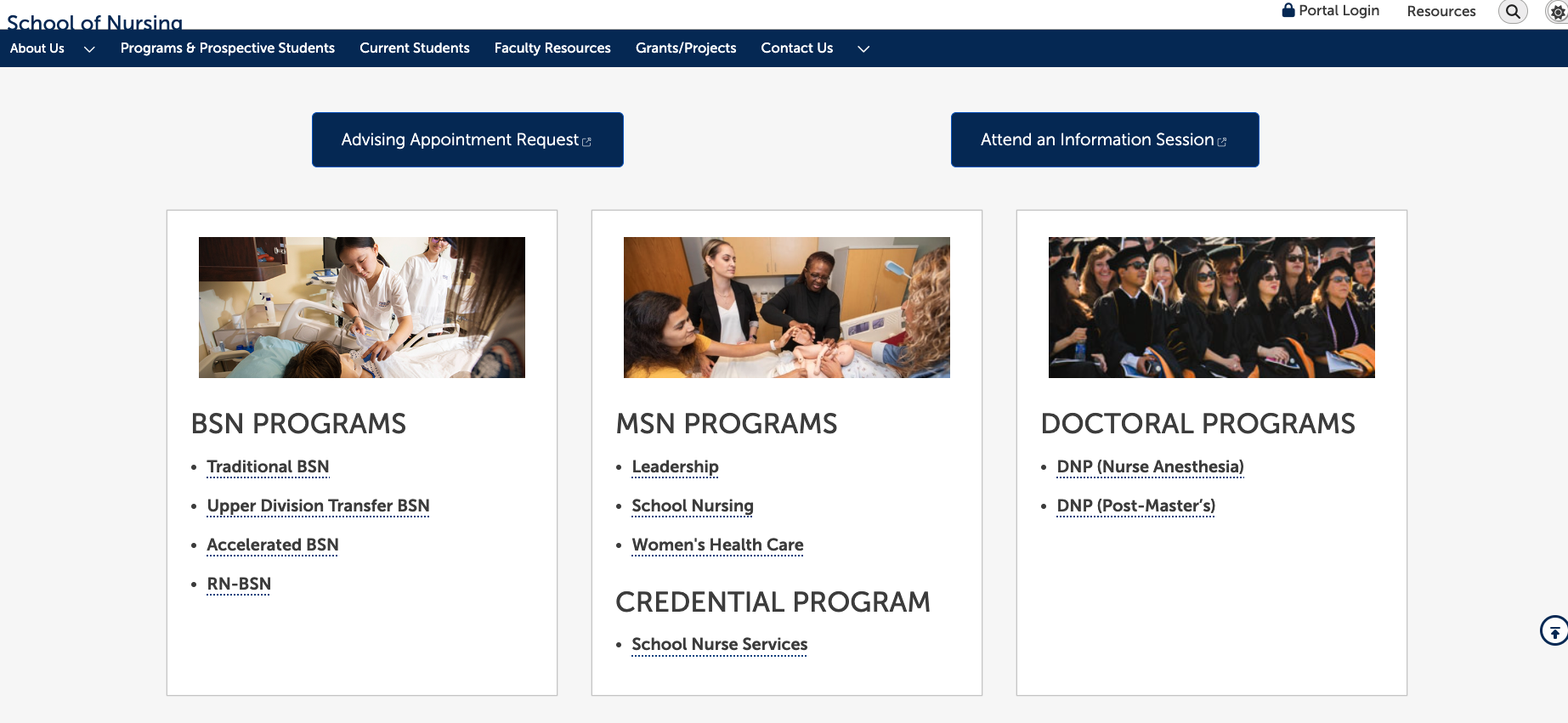Open Programs & Prospective Students menu
Viewport: 1568px width, 723px height.
pyautogui.click(x=228, y=48)
